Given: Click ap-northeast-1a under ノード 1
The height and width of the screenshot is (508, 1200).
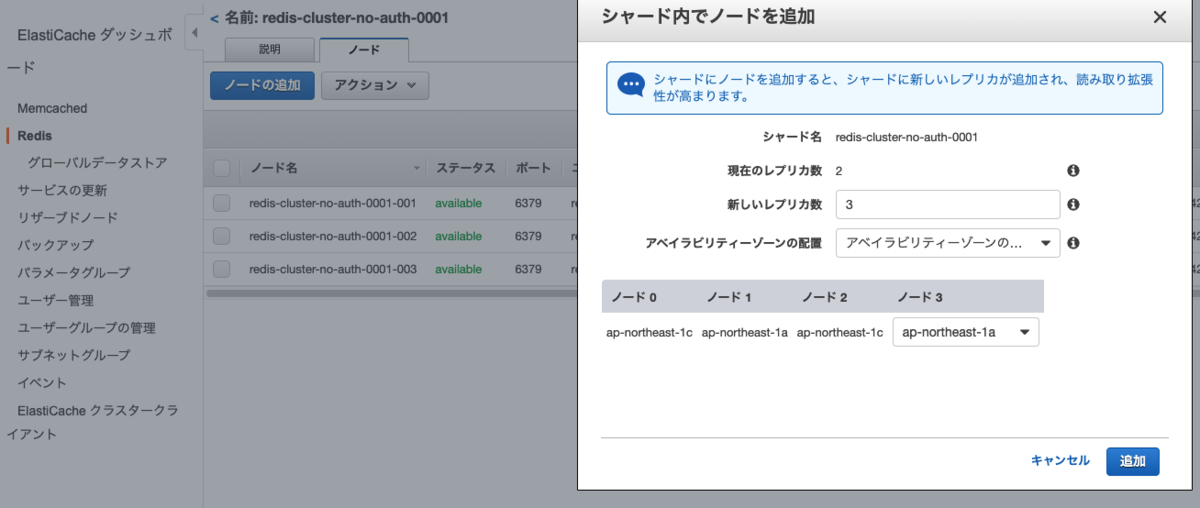Looking at the screenshot, I should 745,333.
